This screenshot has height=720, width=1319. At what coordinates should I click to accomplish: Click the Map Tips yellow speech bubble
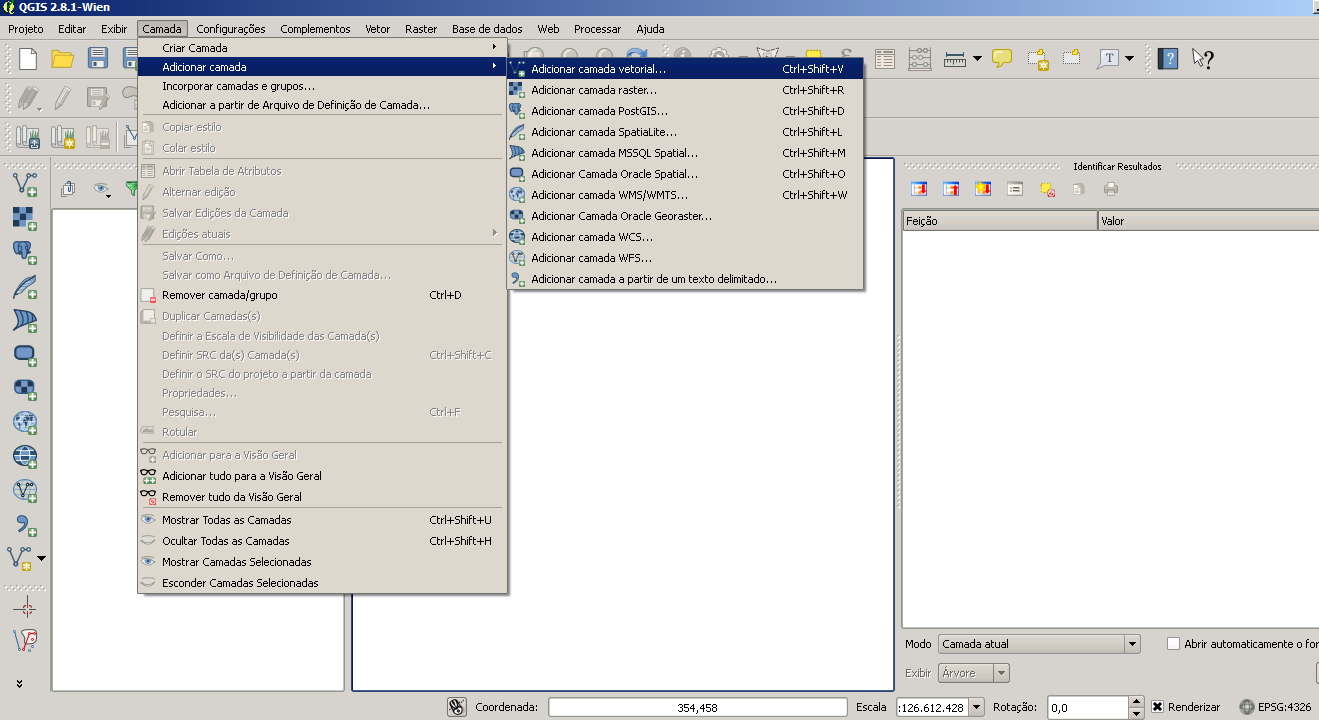(x=1002, y=59)
